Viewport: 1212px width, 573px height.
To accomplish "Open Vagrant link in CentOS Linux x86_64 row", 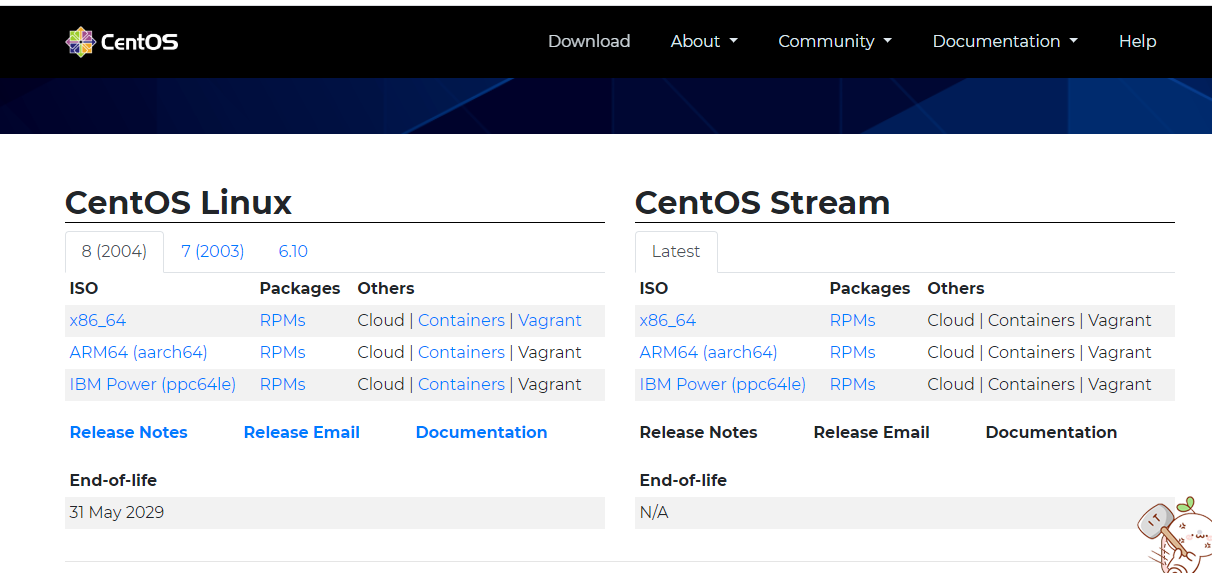I will (x=550, y=320).
